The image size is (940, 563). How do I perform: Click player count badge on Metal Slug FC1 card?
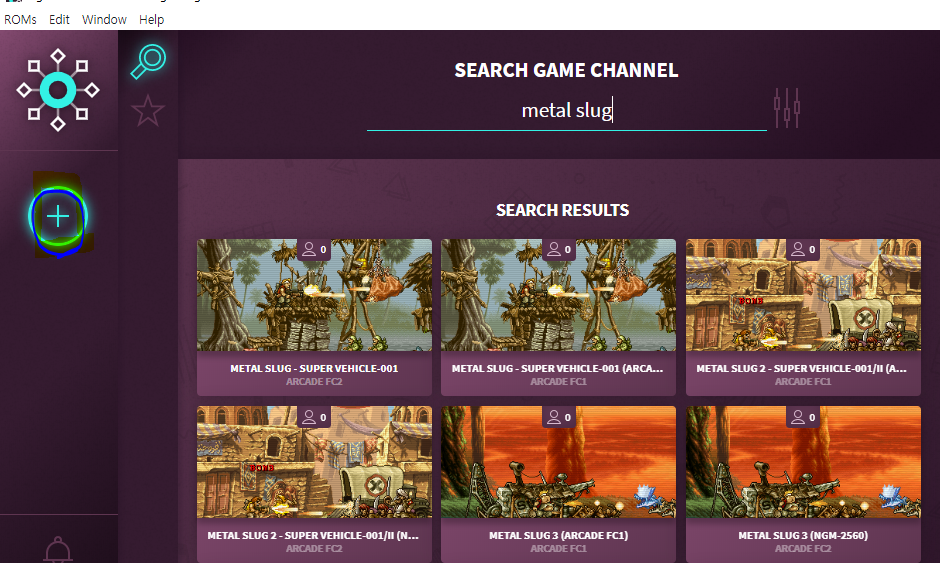coord(559,249)
